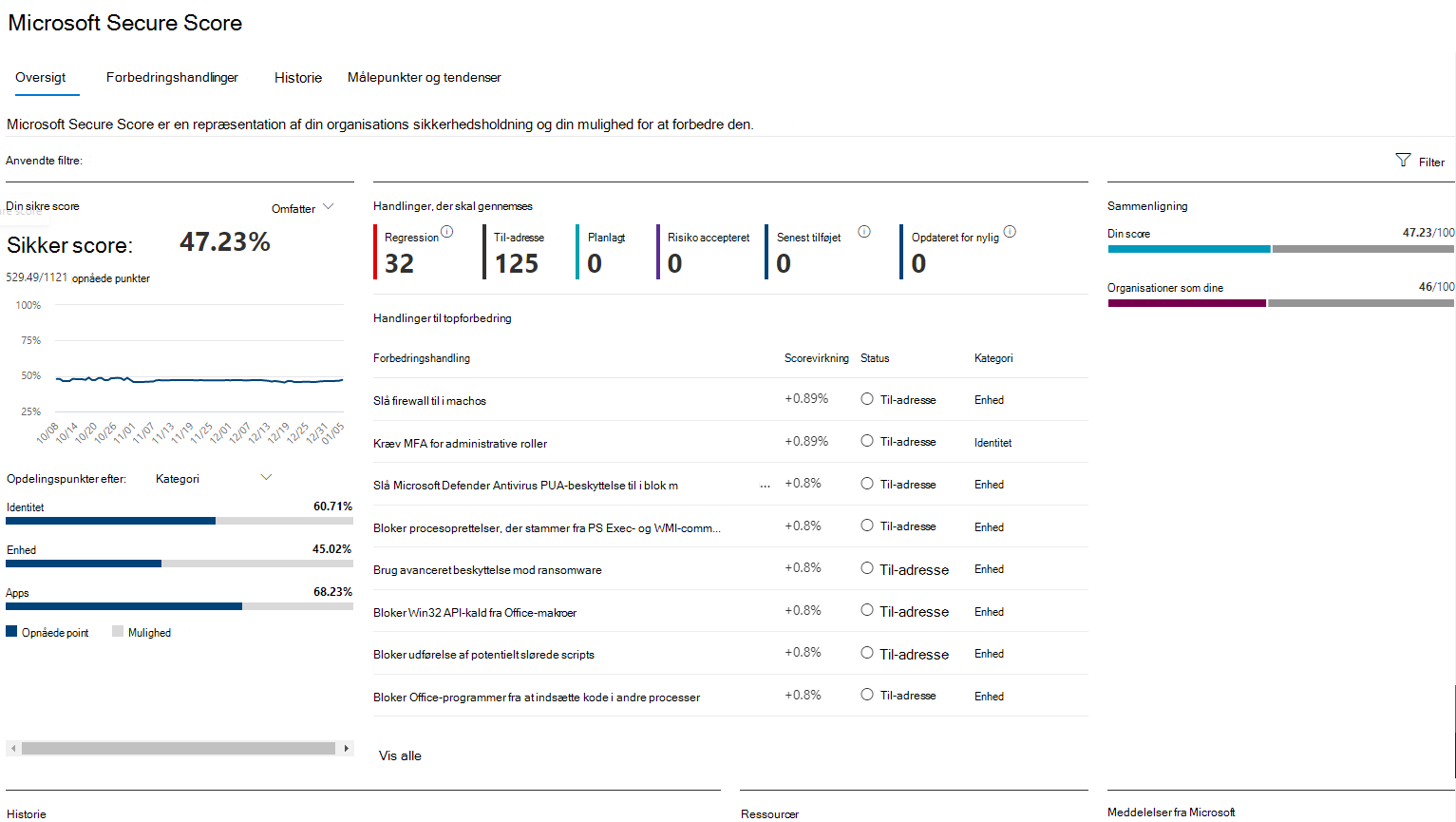Open Brug avanceret beskyttelse mod ransomware
Viewport: 1456px width, 822px height.
[487, 570]
